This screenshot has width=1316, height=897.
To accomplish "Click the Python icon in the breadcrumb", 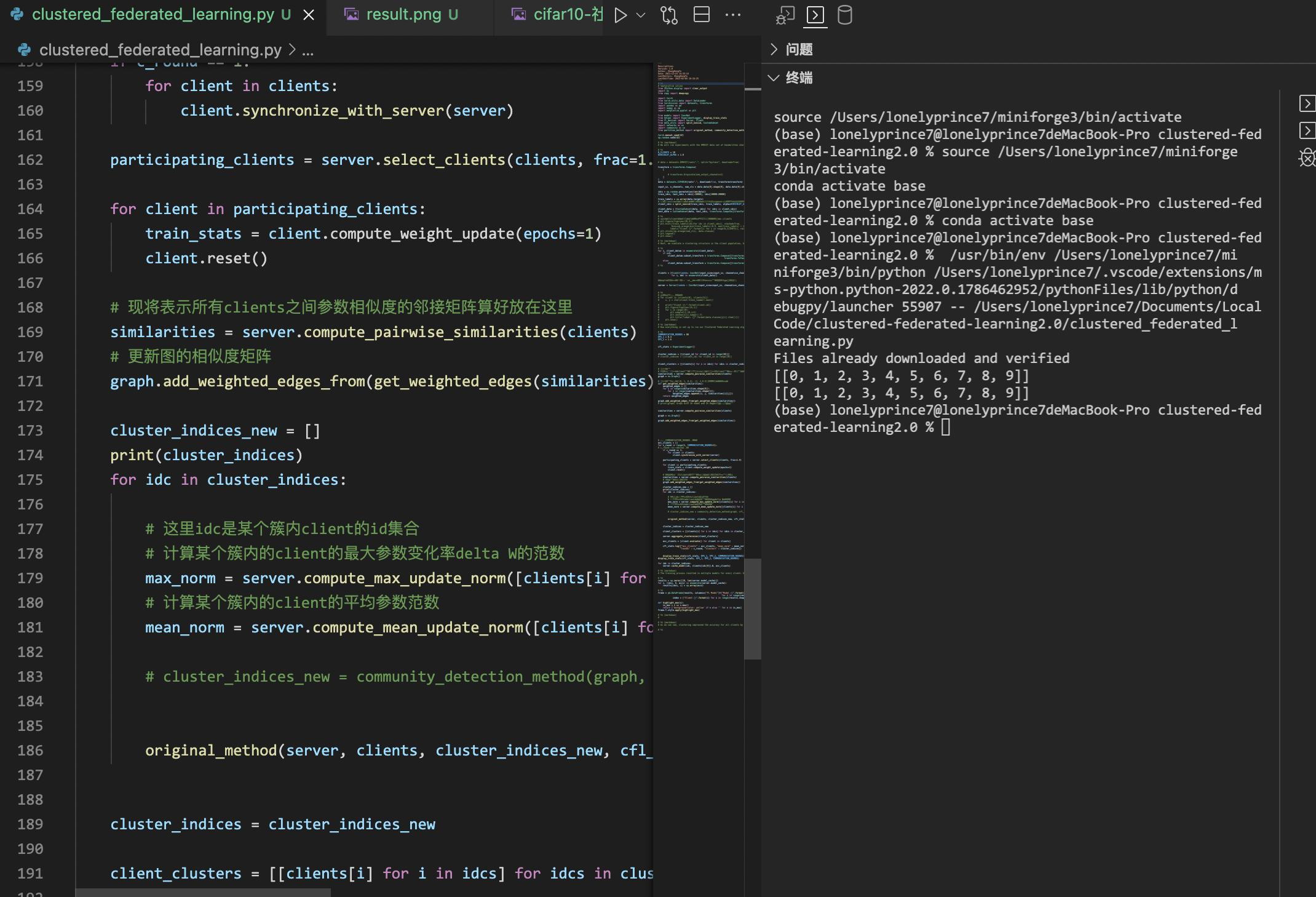I will (x=25, y=50).
